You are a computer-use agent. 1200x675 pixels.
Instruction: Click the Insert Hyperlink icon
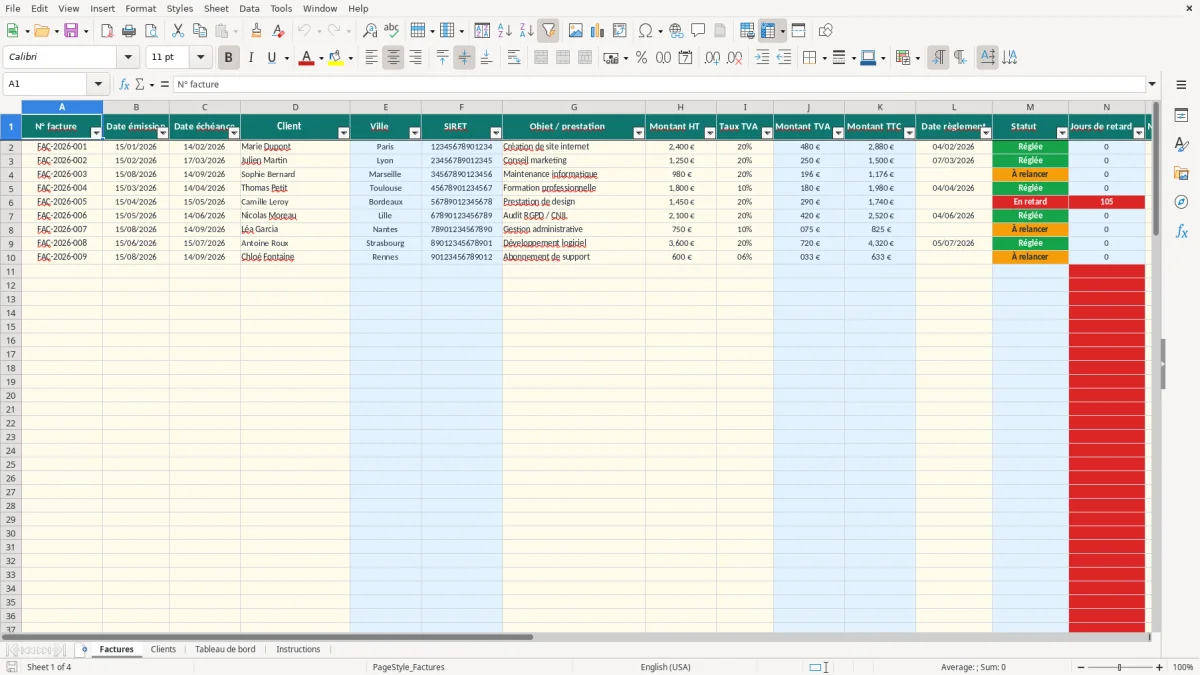676,31
